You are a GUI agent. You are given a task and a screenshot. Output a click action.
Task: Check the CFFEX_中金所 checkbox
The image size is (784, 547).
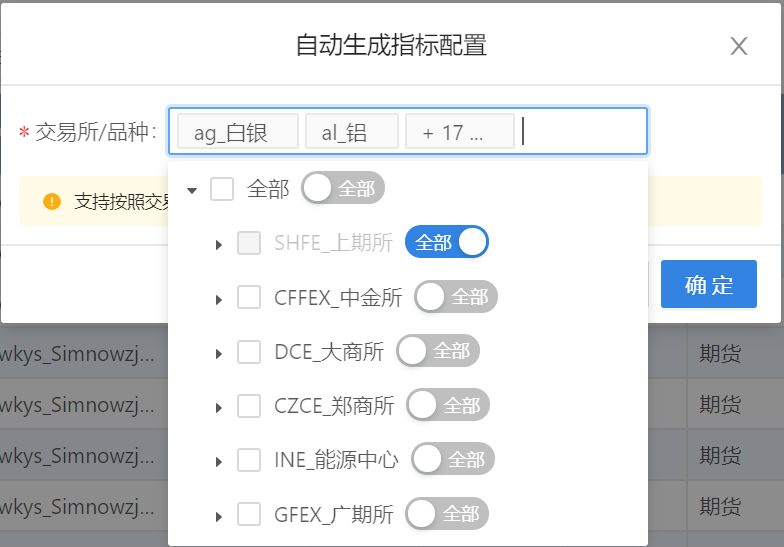pyautogui.click(x=248, y=297)
